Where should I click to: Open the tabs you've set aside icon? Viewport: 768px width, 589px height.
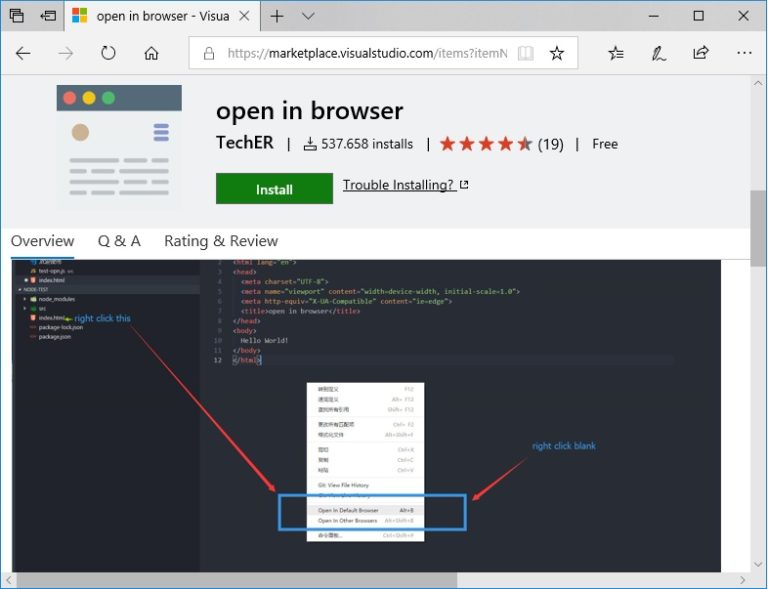[17, 16]
